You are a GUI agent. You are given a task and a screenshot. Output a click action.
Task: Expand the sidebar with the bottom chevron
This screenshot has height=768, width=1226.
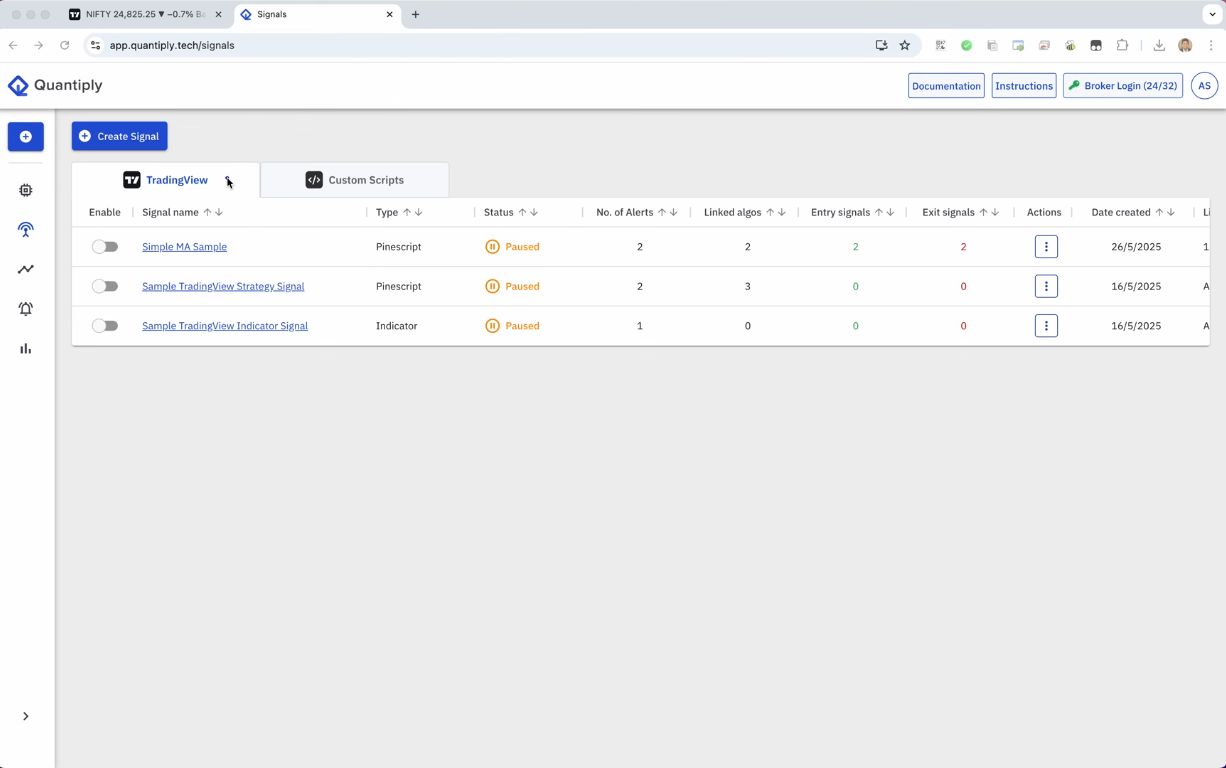click(x=25, y=716)
